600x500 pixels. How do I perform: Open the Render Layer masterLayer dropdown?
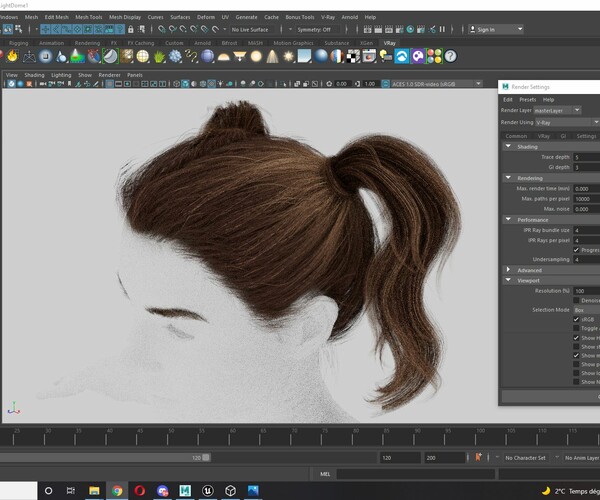558,110
